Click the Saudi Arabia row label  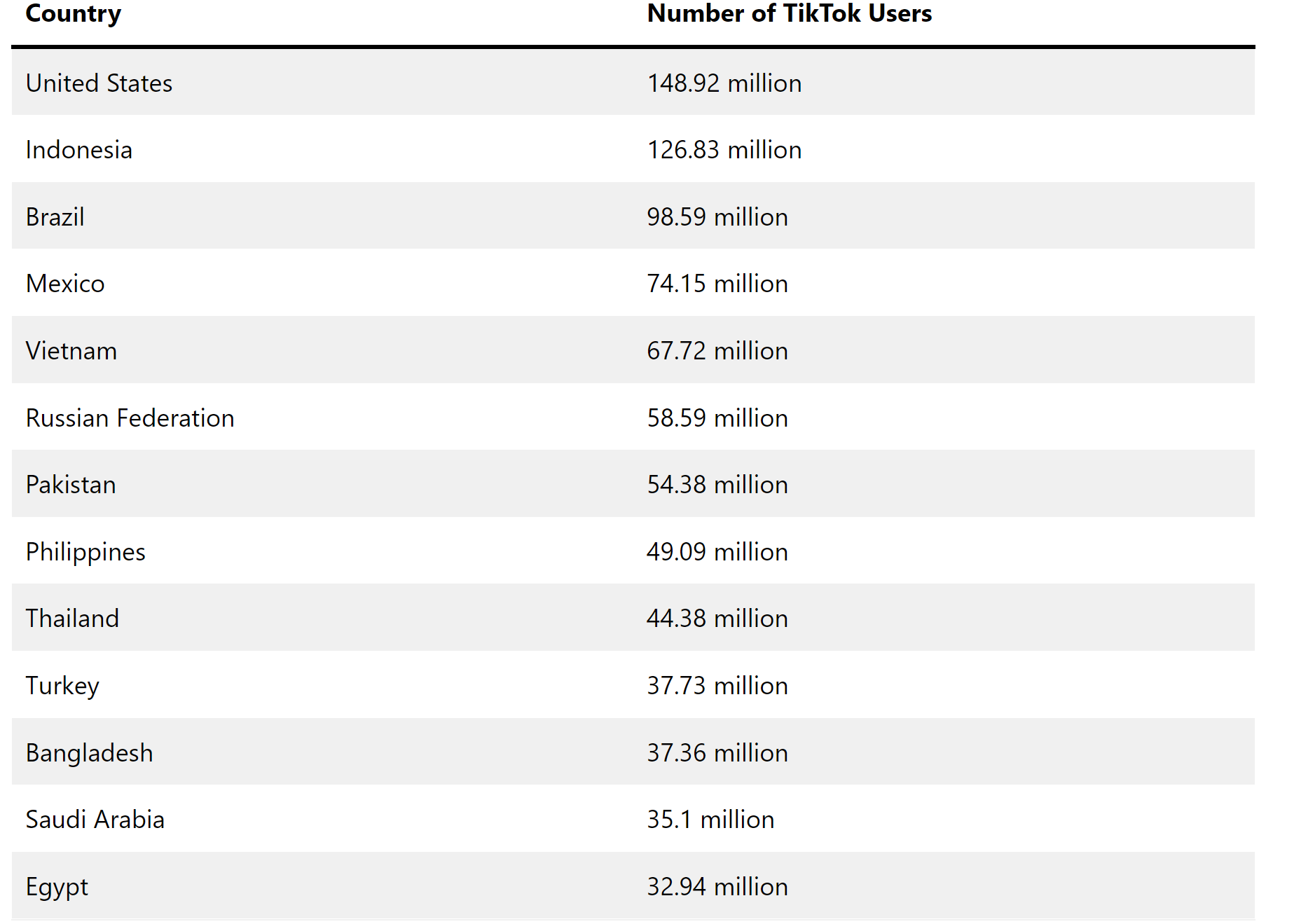[x=95, y=820]
